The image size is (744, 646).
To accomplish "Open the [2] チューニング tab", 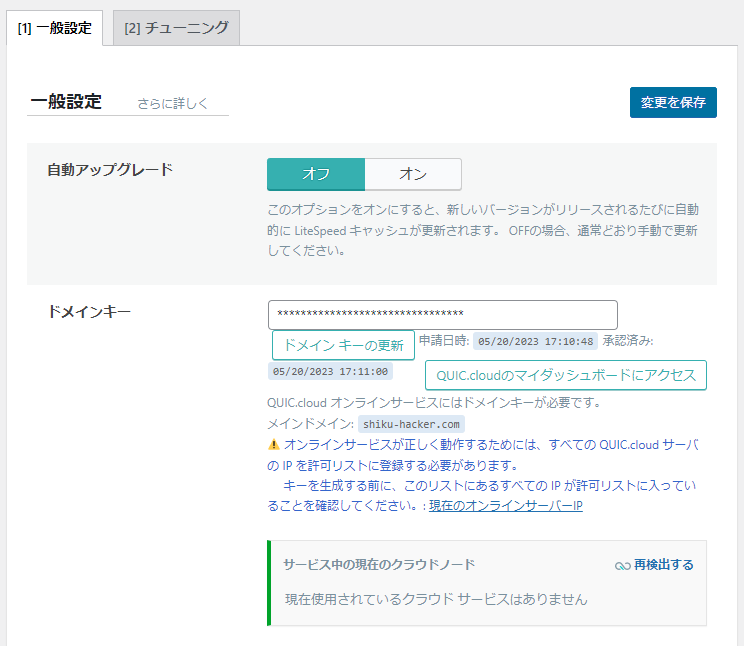I will click(x=176, y=28).
